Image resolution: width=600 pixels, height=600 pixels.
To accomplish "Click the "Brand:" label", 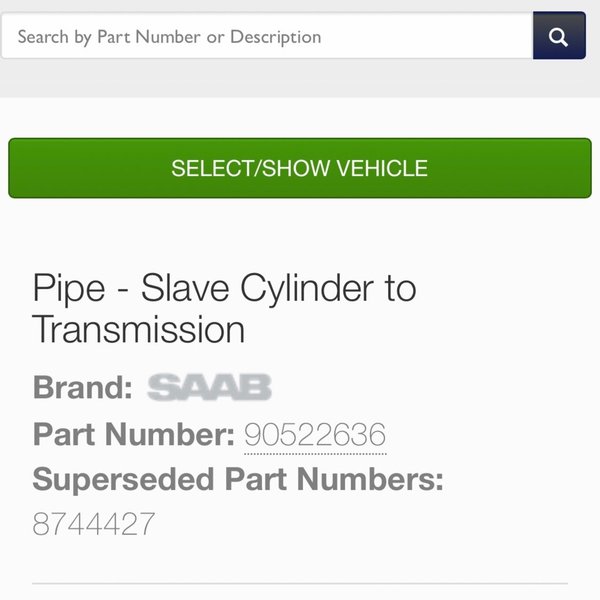I will click(x=82, y=388).
